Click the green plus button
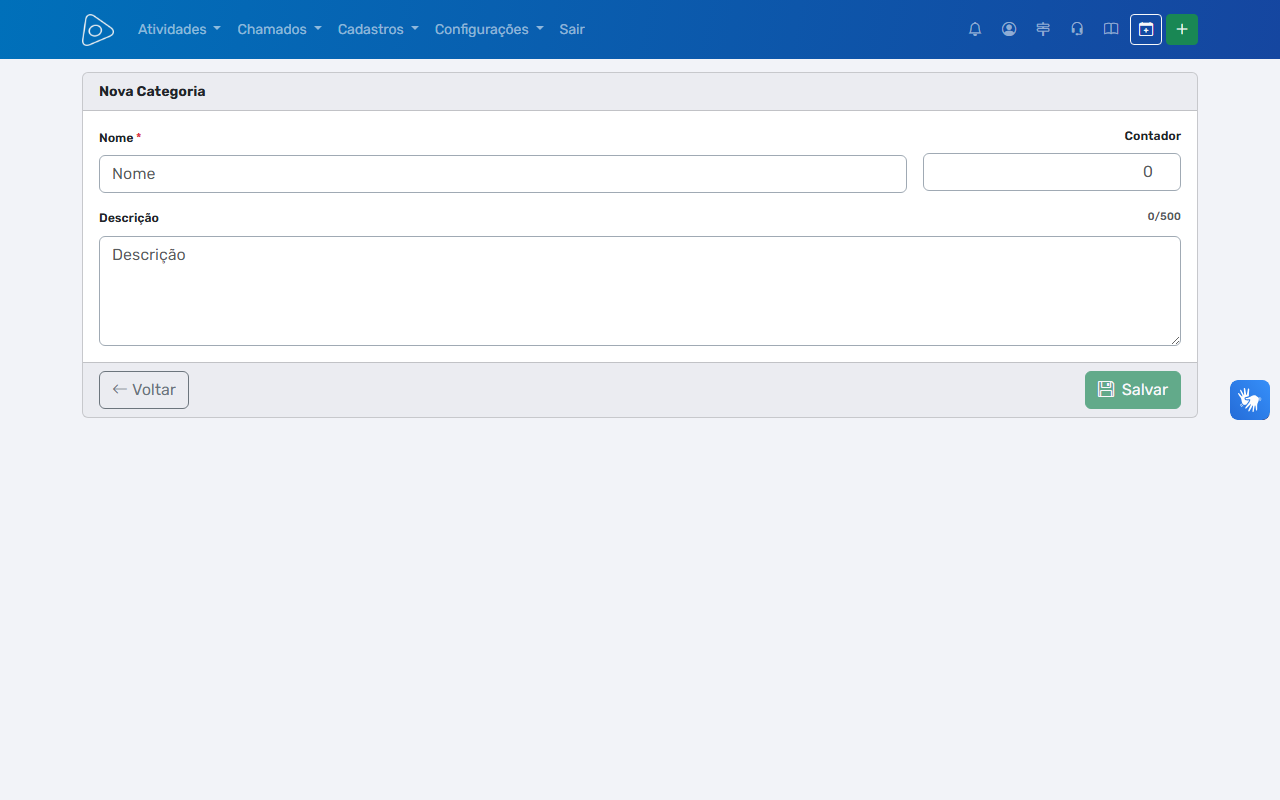Viewport: 1280px width, 800px height. coord(1182,29)
